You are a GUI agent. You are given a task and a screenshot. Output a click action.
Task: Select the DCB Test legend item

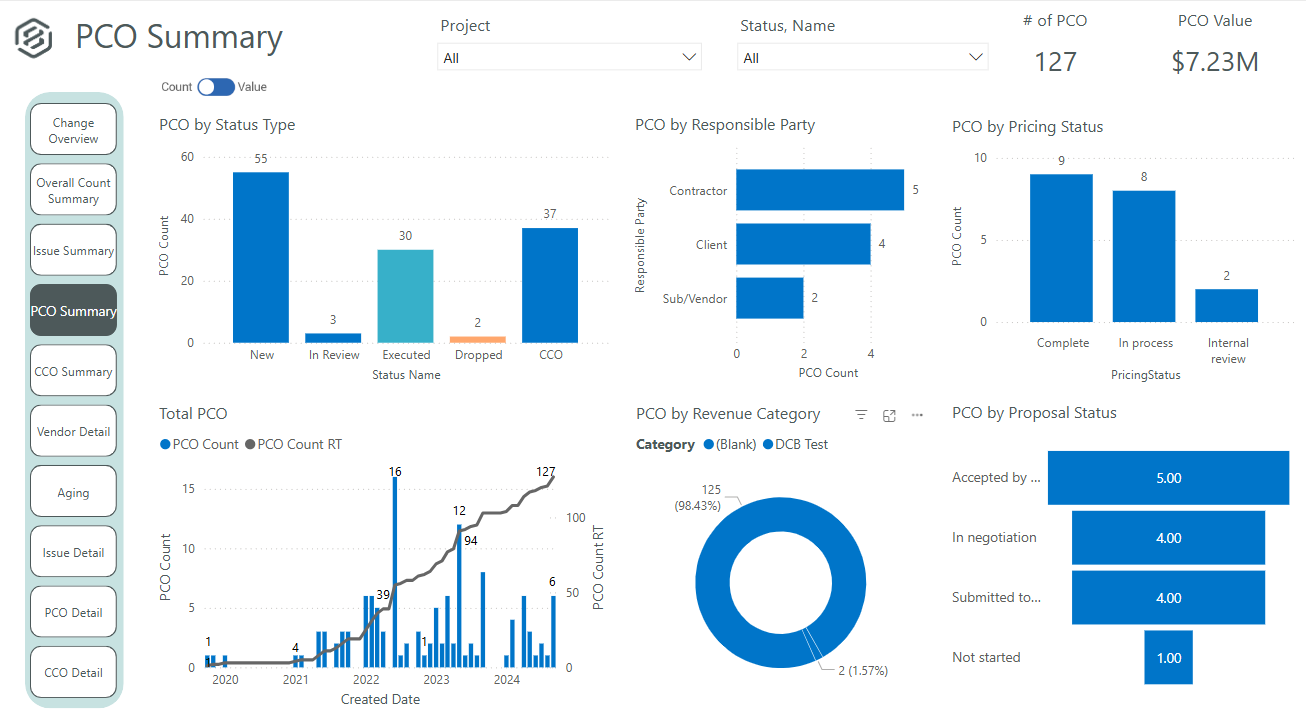pyautogui.click(x=795, y=444)
